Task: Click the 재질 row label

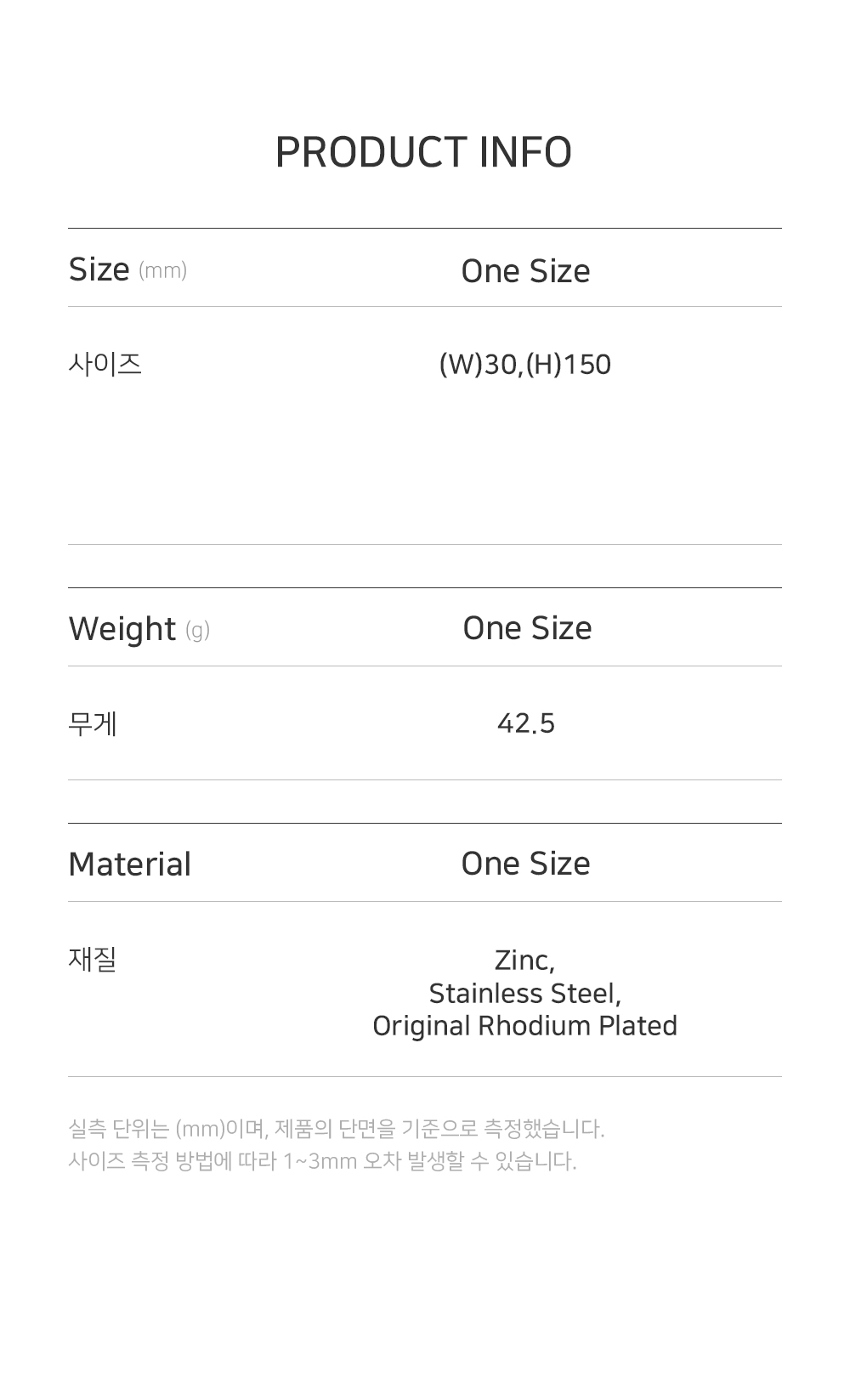Action: pos(92,959)
